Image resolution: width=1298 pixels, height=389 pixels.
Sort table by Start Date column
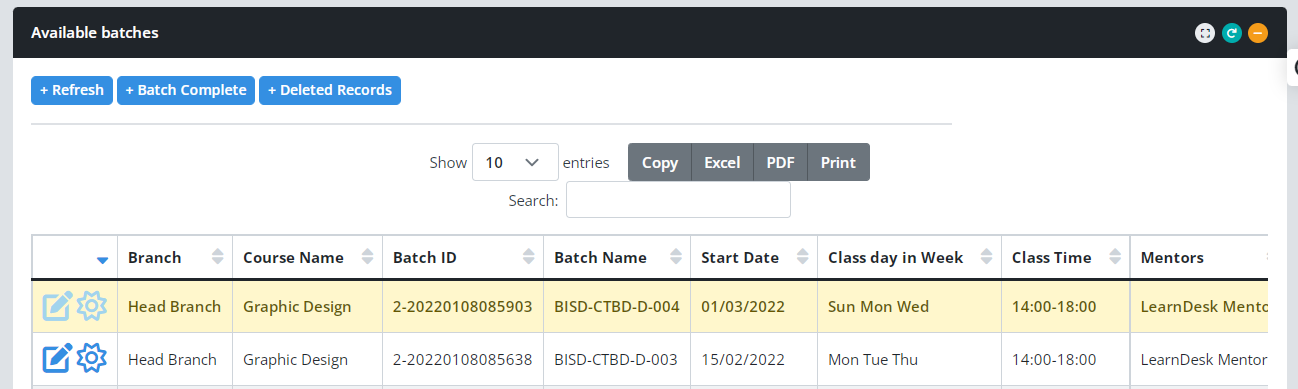click(754, 258)
